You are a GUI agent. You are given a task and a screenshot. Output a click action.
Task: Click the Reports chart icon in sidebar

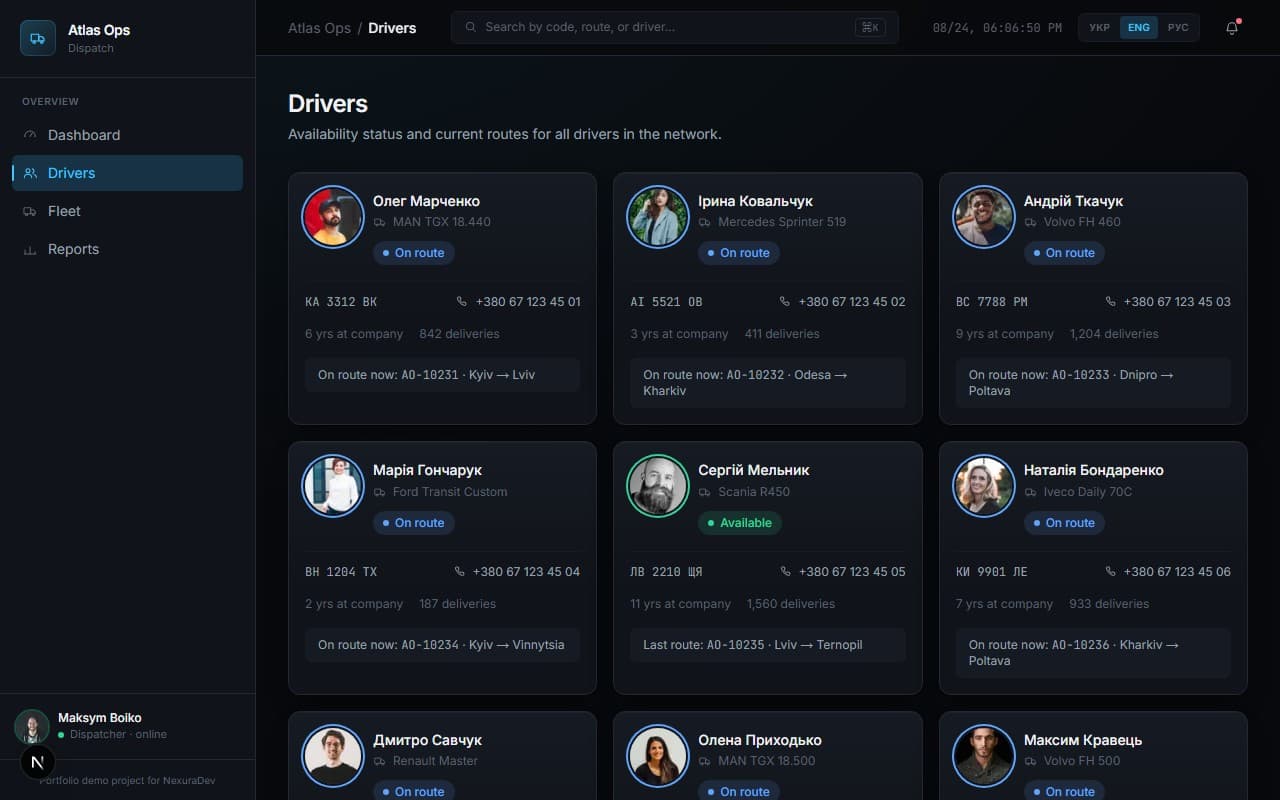click(x=30, y=249)
